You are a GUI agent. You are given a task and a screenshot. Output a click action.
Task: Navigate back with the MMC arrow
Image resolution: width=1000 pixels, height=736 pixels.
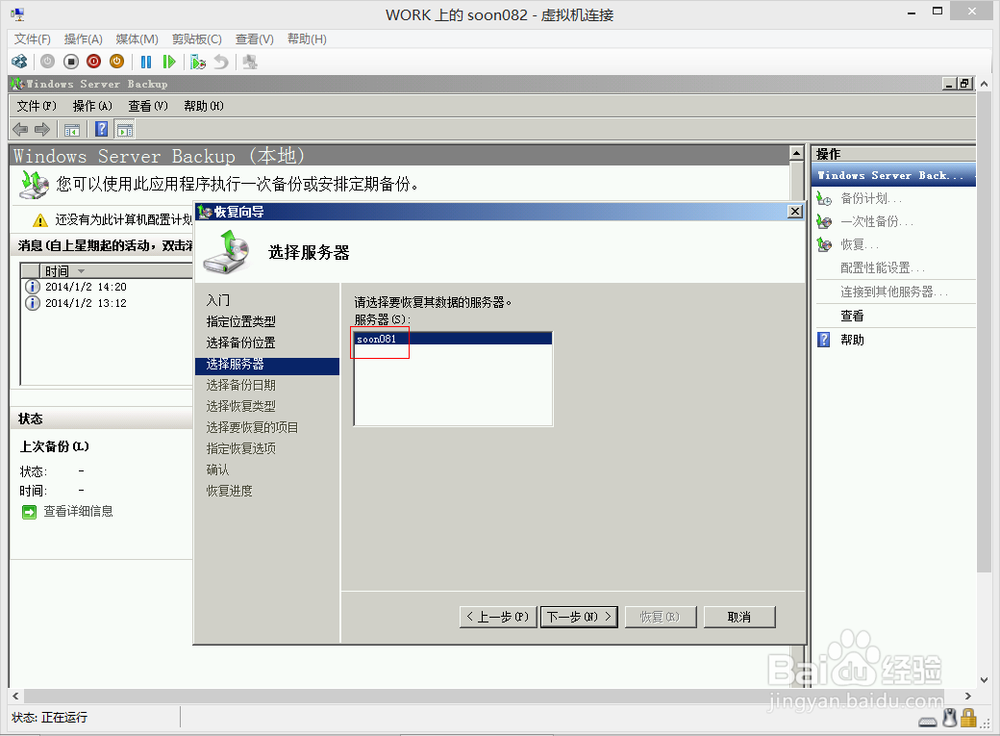coord(18,128)
